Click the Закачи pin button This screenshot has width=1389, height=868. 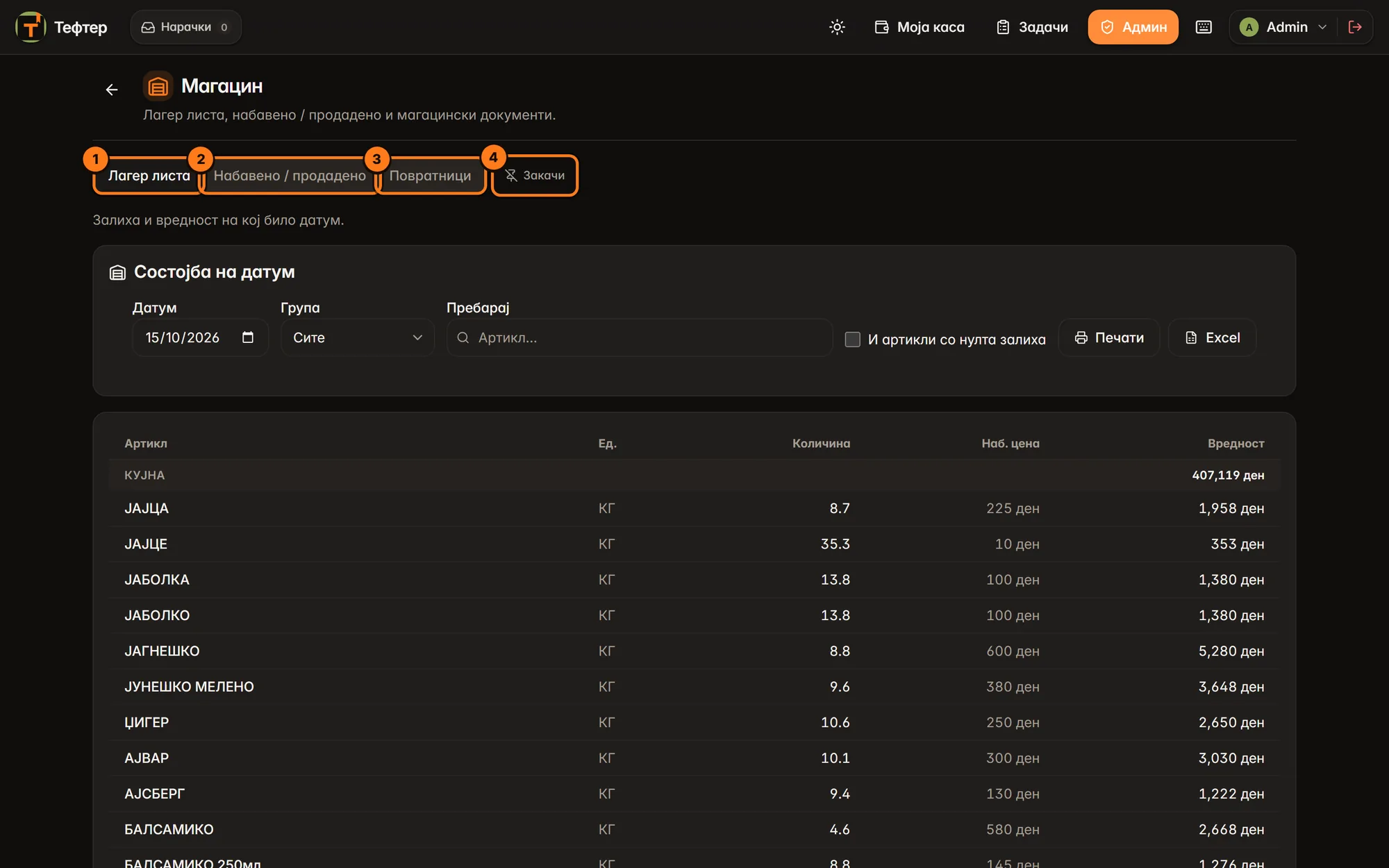coord(534,176)
